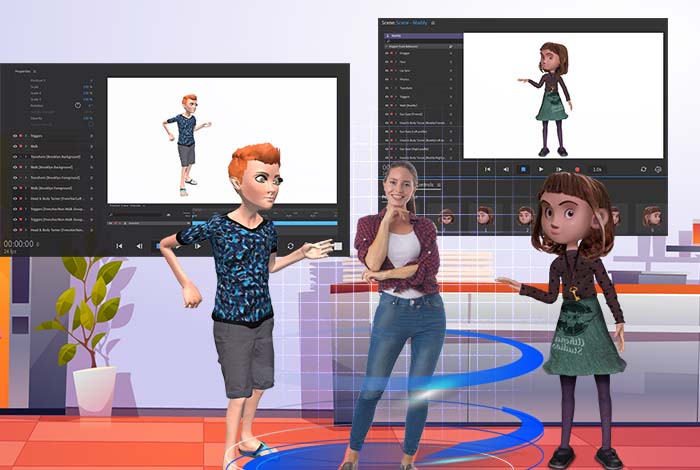Image resolution: width=700 pixels, height=470 pixels.
Task: Select the Noelle puppet row
Action: pyautogui.click(x=423, y=36)
